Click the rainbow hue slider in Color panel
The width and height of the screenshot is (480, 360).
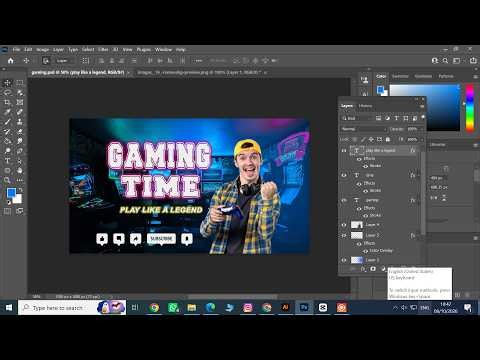click(470, 108)
